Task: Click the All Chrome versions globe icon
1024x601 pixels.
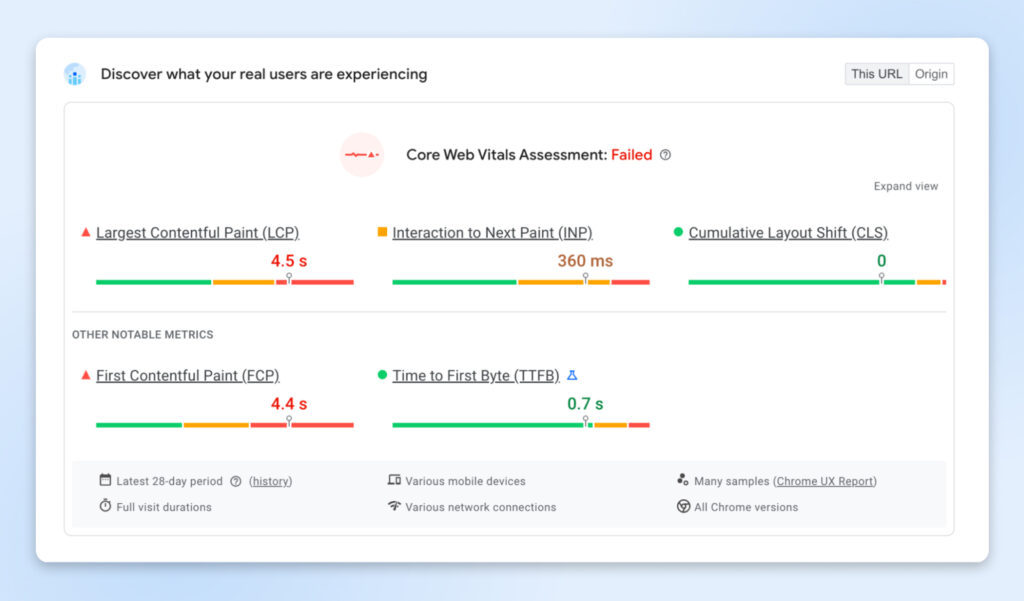Action: 682,507
